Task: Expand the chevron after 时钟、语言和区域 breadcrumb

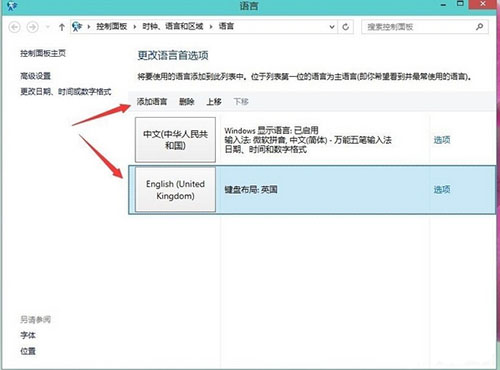Action: [211, 27]
